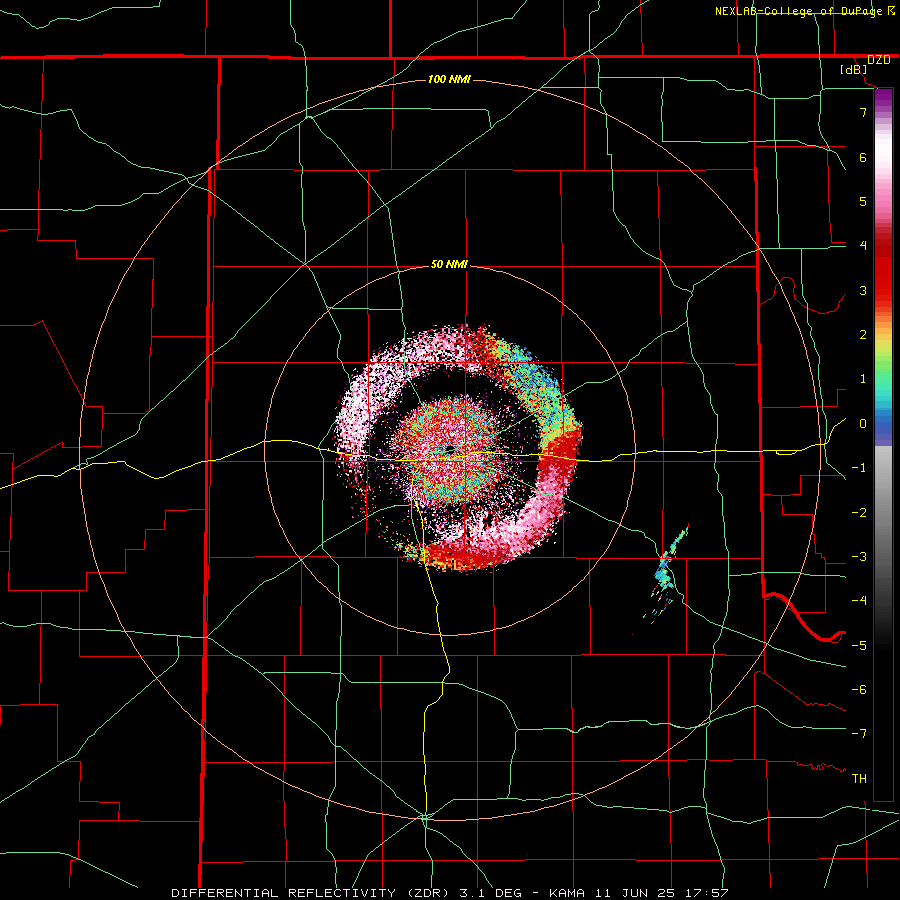Click the arrow icon after NEXLAB-College of DuPage

(891, 11)
